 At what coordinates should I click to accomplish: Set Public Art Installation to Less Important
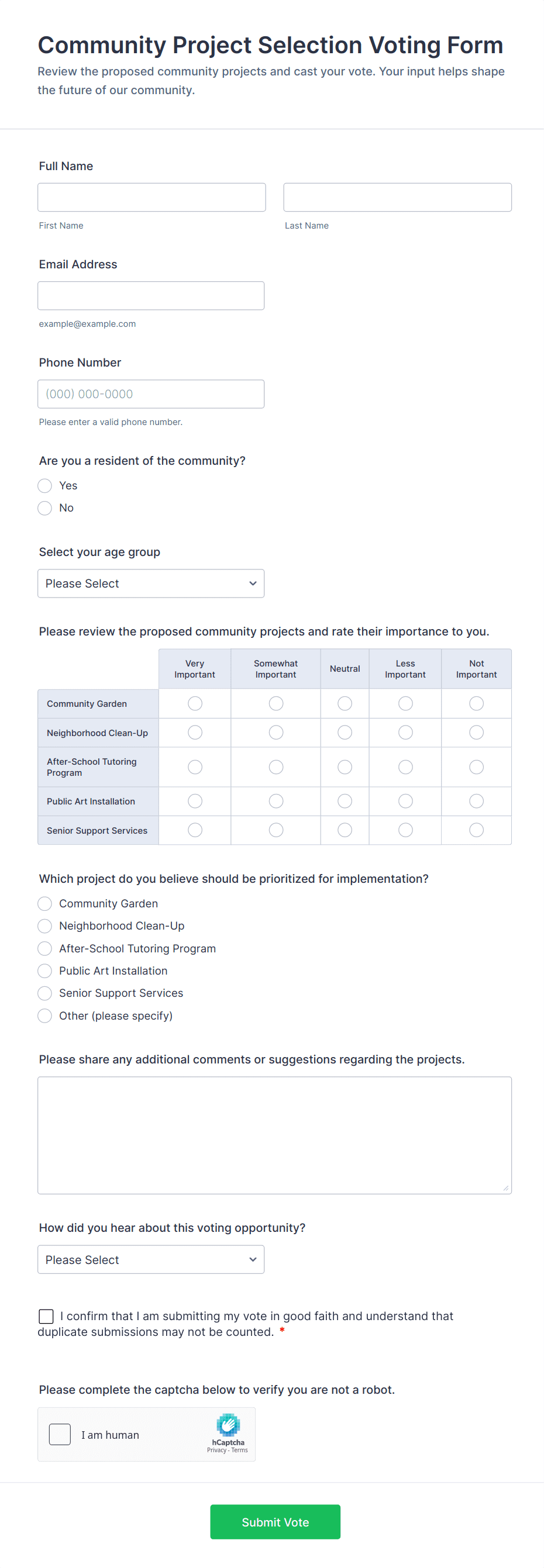(406, 801)
